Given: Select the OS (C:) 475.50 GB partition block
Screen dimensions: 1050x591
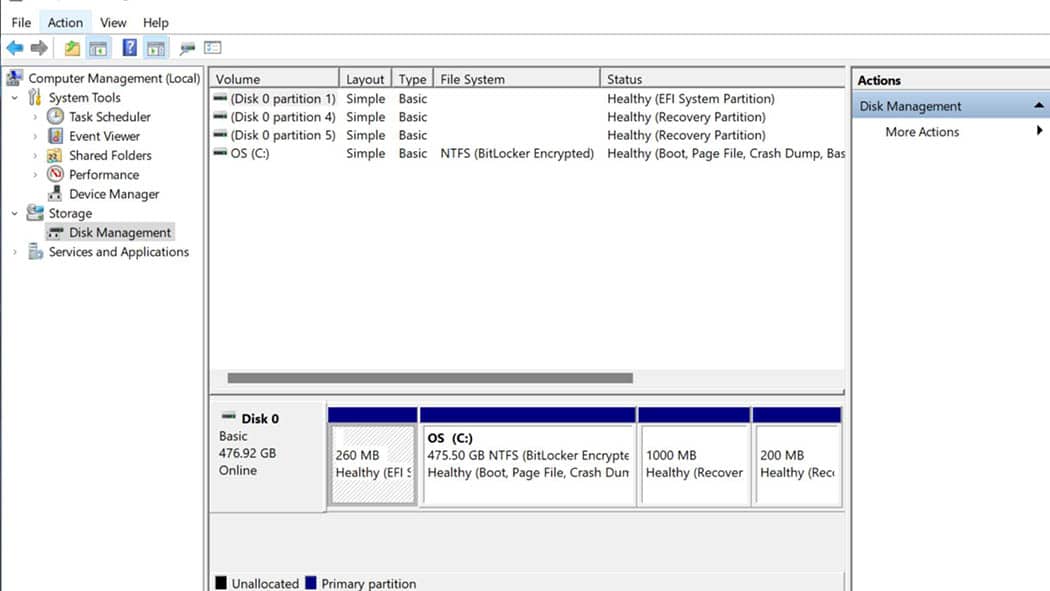Looking at the screenshot, I should [x=528, y=457].
